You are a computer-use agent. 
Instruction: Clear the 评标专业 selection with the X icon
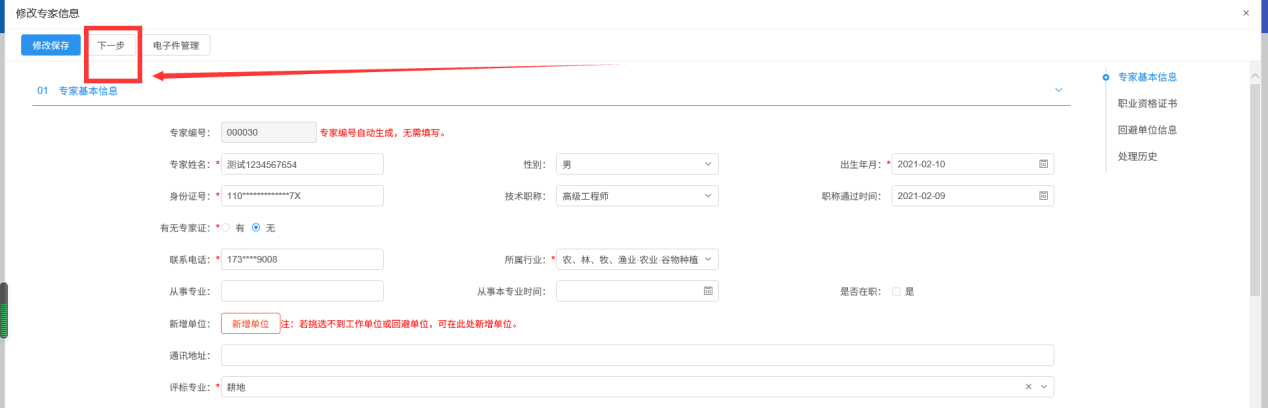[x=1029, y=387]
